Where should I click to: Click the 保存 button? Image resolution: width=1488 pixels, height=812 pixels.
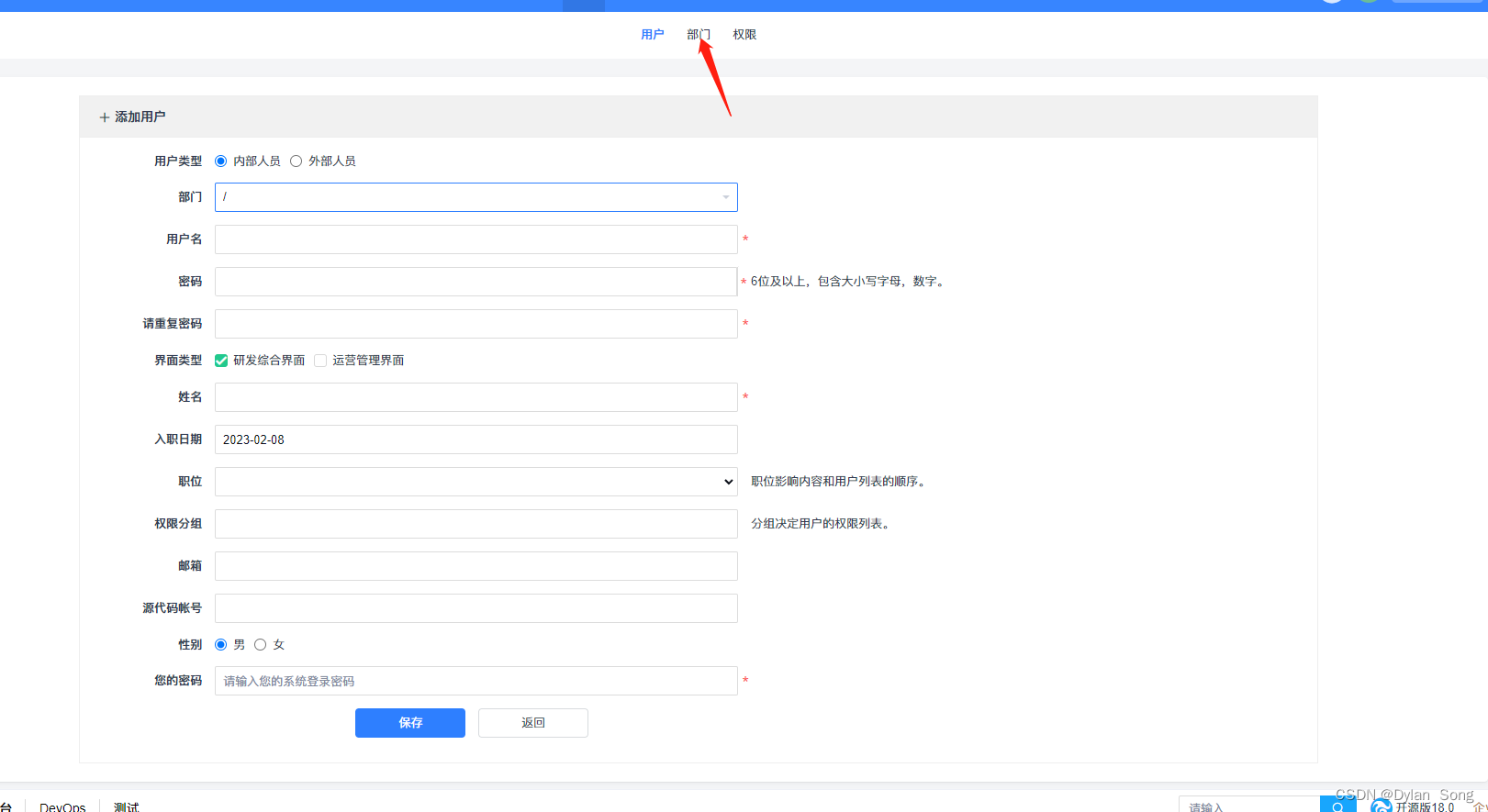coord(410,723)
